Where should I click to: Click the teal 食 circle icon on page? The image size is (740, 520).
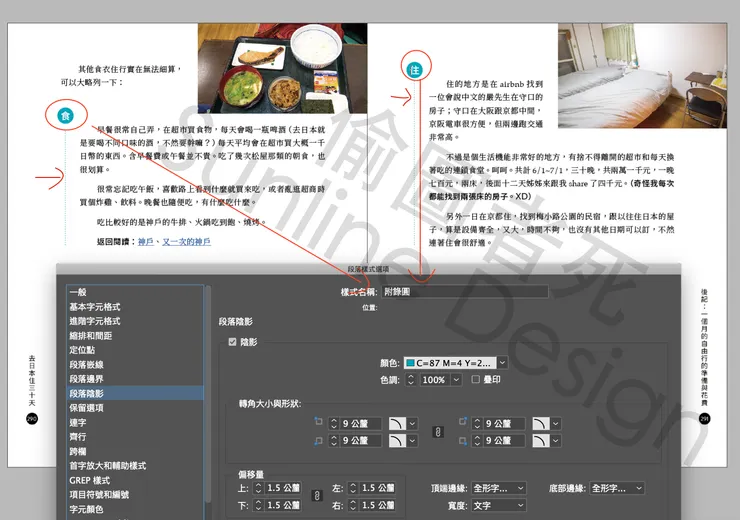[66, 116]
